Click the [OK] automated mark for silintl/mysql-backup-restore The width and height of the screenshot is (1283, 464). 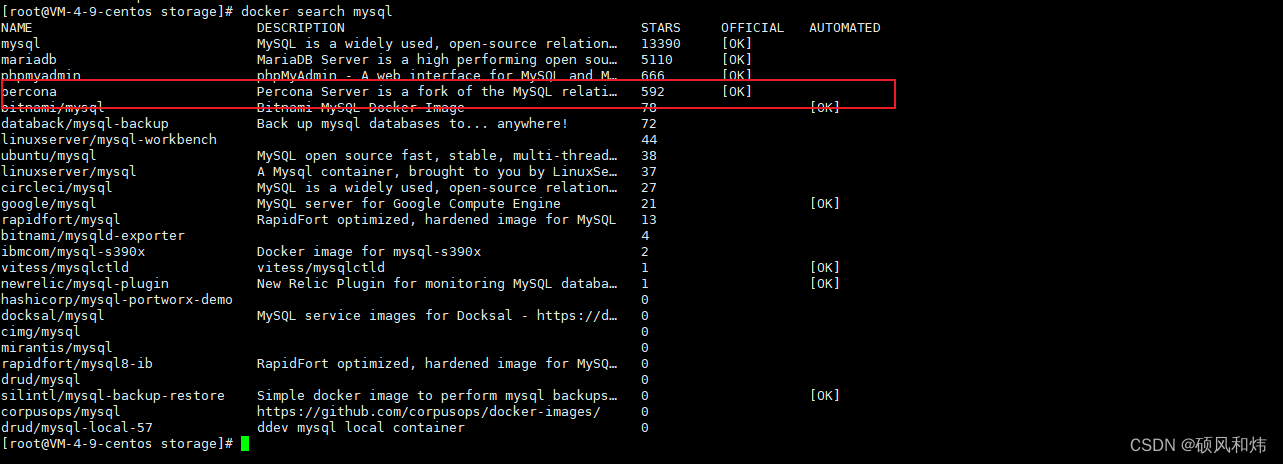825,396
